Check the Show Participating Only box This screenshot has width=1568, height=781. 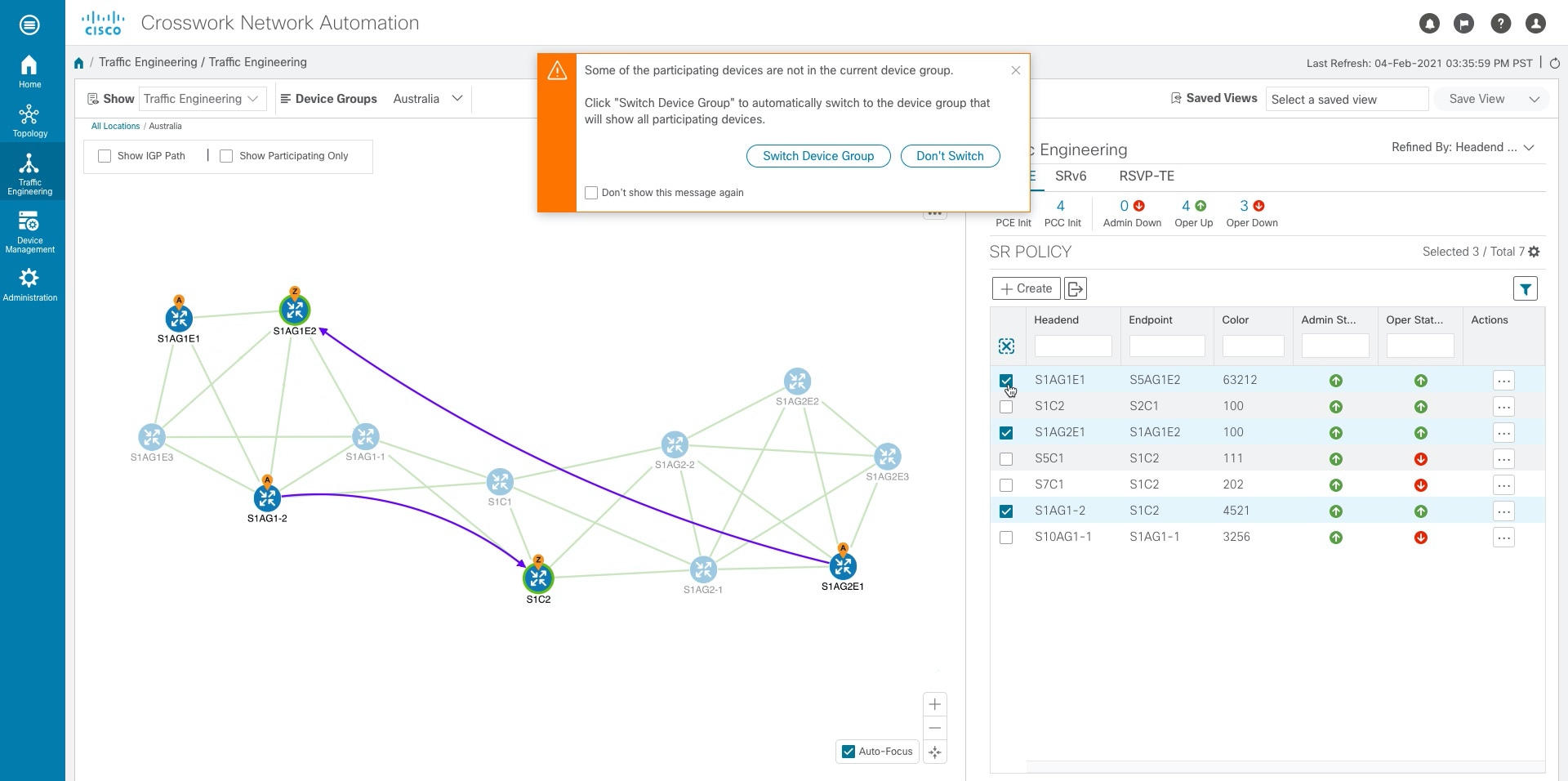click(226, 156)
